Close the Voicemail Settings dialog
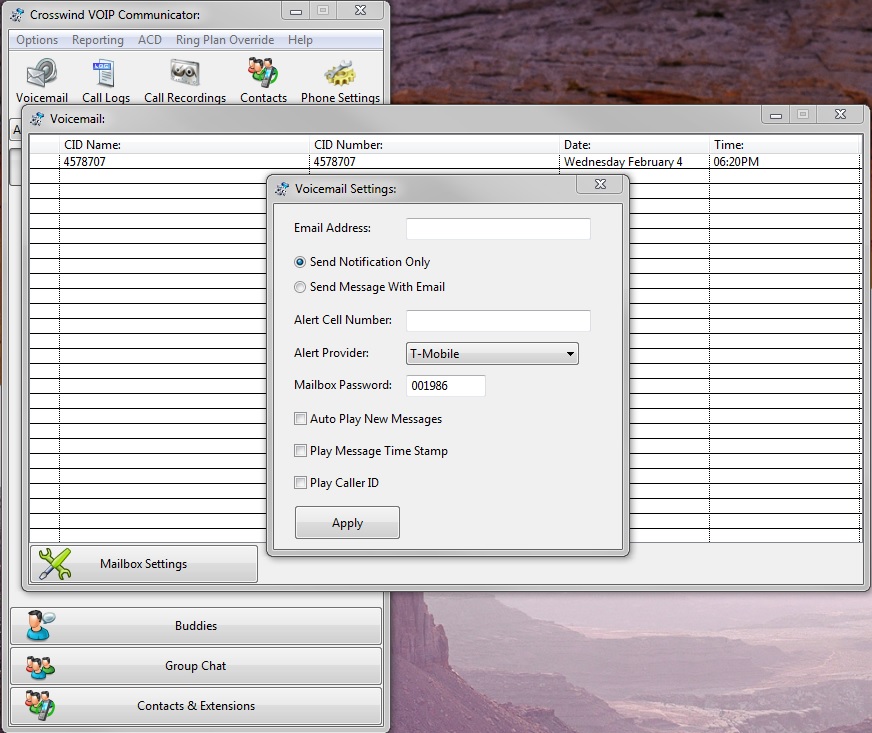This screenshot has width=872, height=733. [x=600, y=185]
